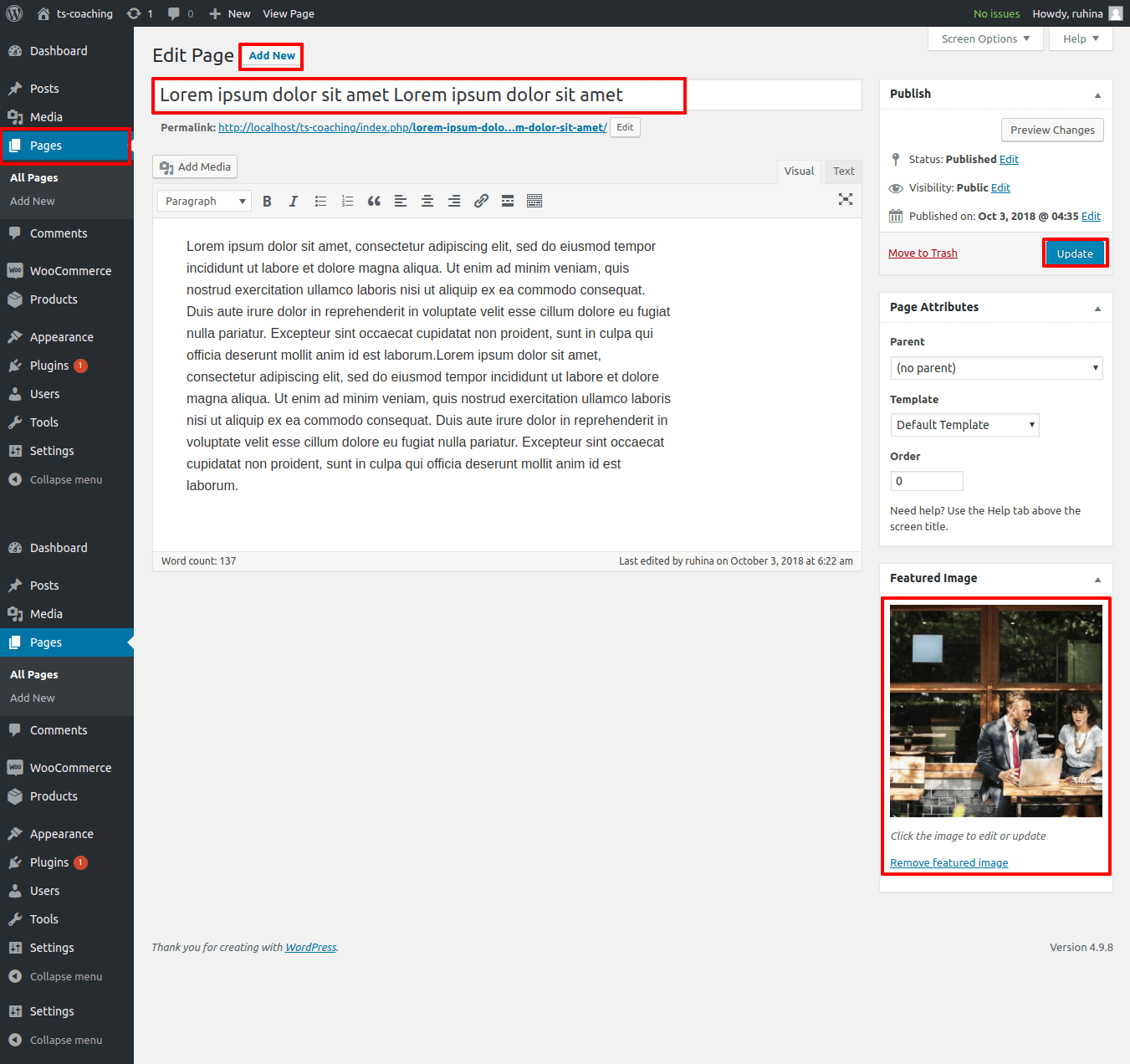This screenshot has width=1130, height=1064.
Task: Click the featured image thumbnail
Action: [x=995, y=710]
